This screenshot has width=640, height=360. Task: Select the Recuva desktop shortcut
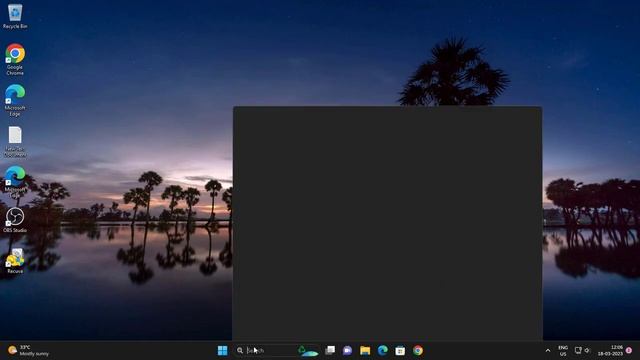click(x=15, y=261)
